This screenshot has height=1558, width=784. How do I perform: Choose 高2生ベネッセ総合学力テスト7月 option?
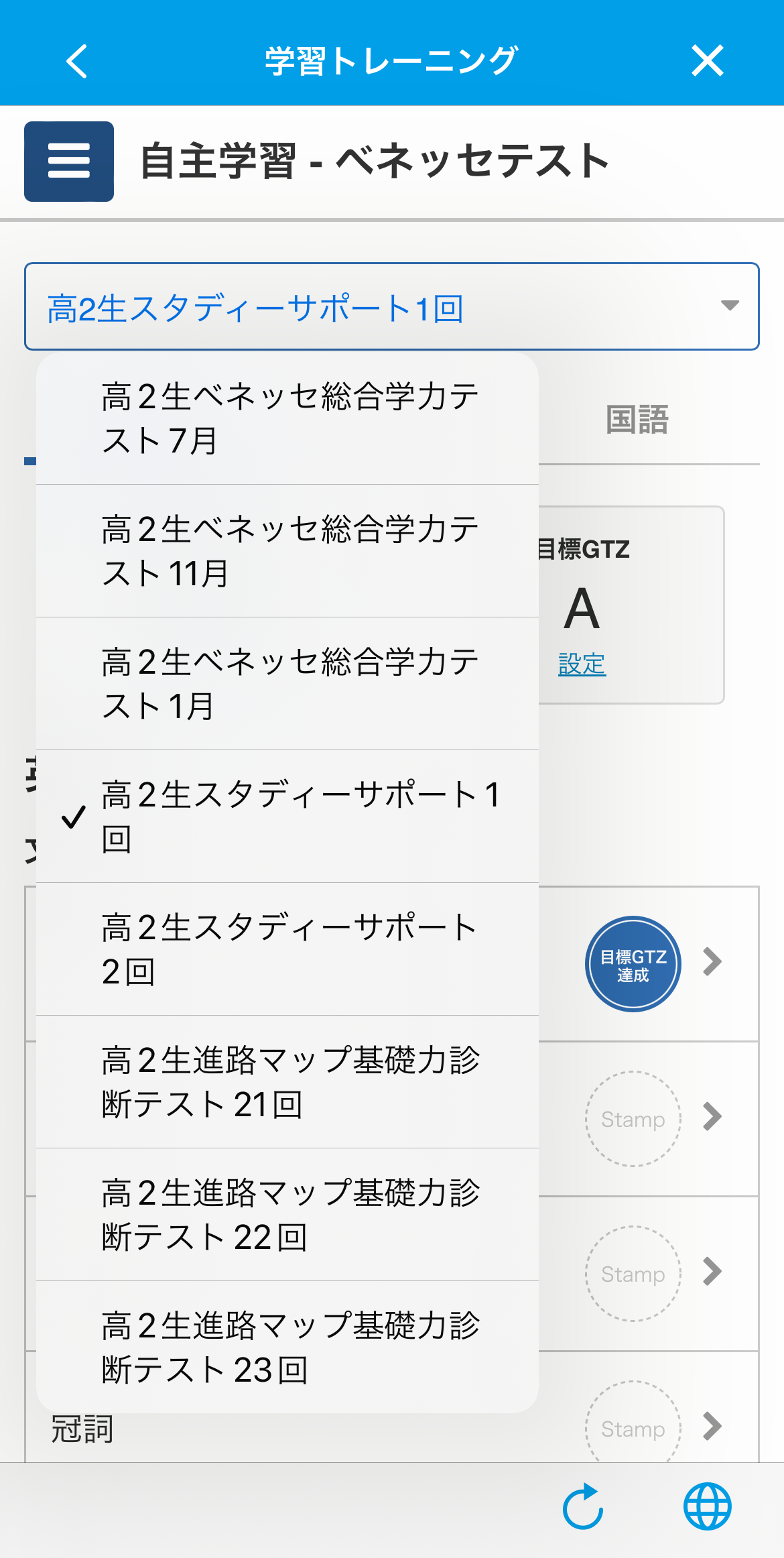287,418
